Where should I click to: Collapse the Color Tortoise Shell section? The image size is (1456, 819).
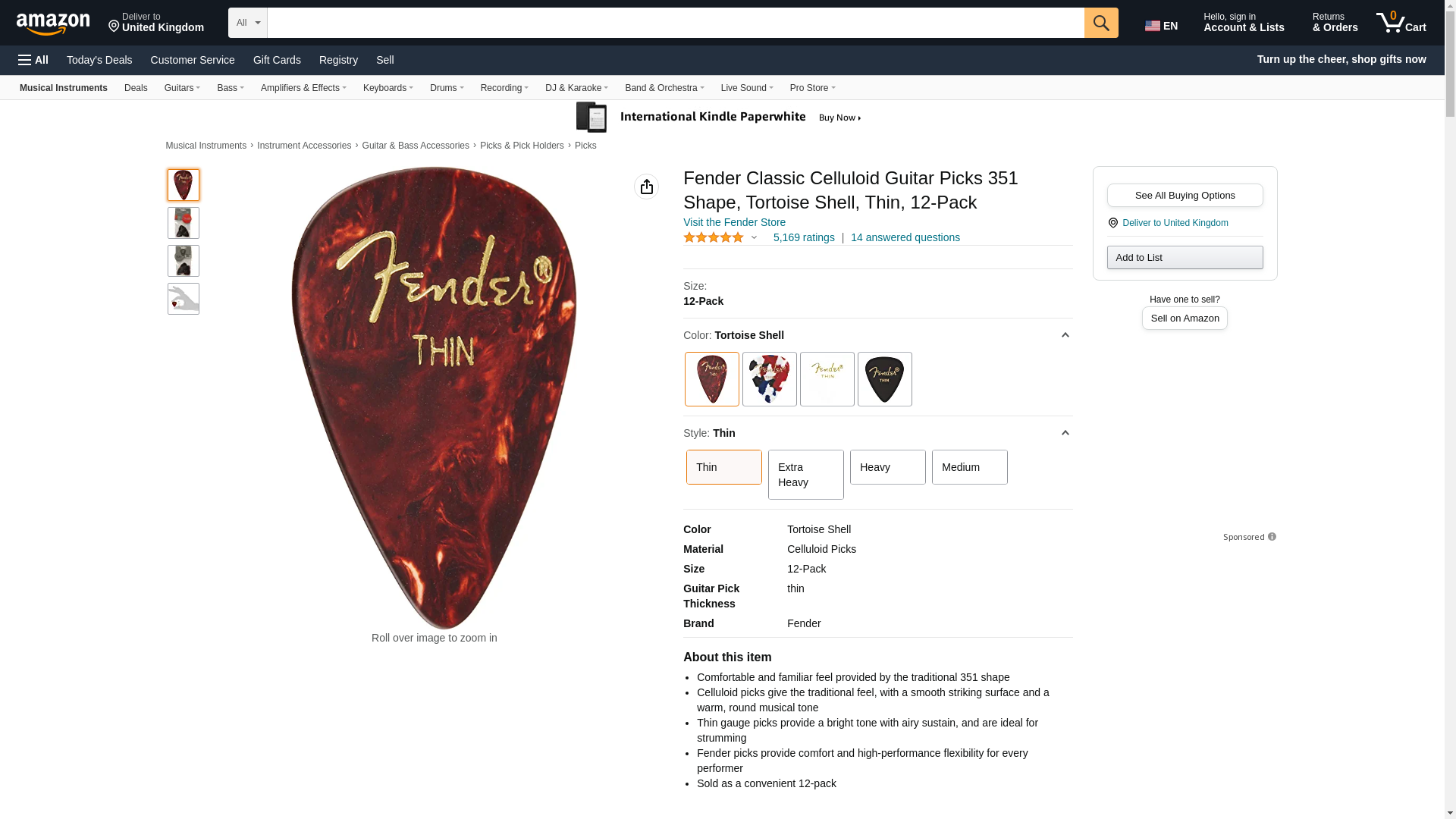click(x=1065, y=335)
